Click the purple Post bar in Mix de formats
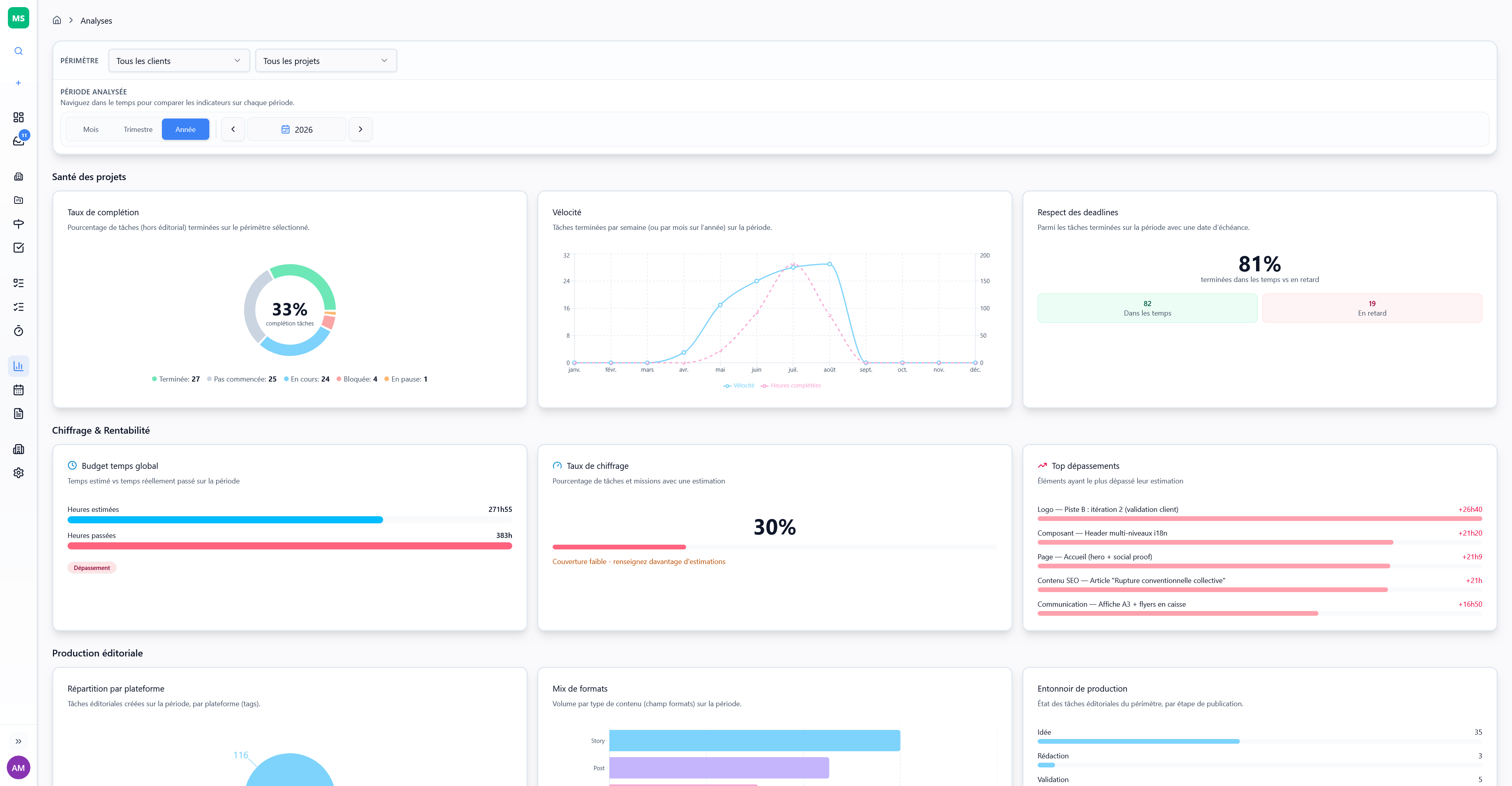 coord(719,768)
